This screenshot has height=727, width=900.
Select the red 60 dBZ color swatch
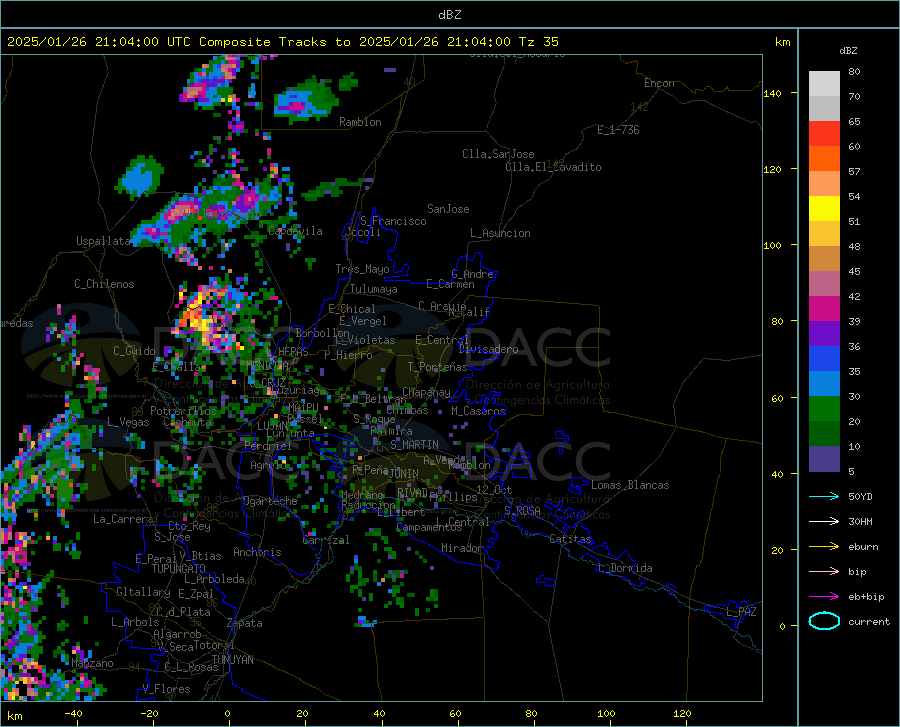824,134
